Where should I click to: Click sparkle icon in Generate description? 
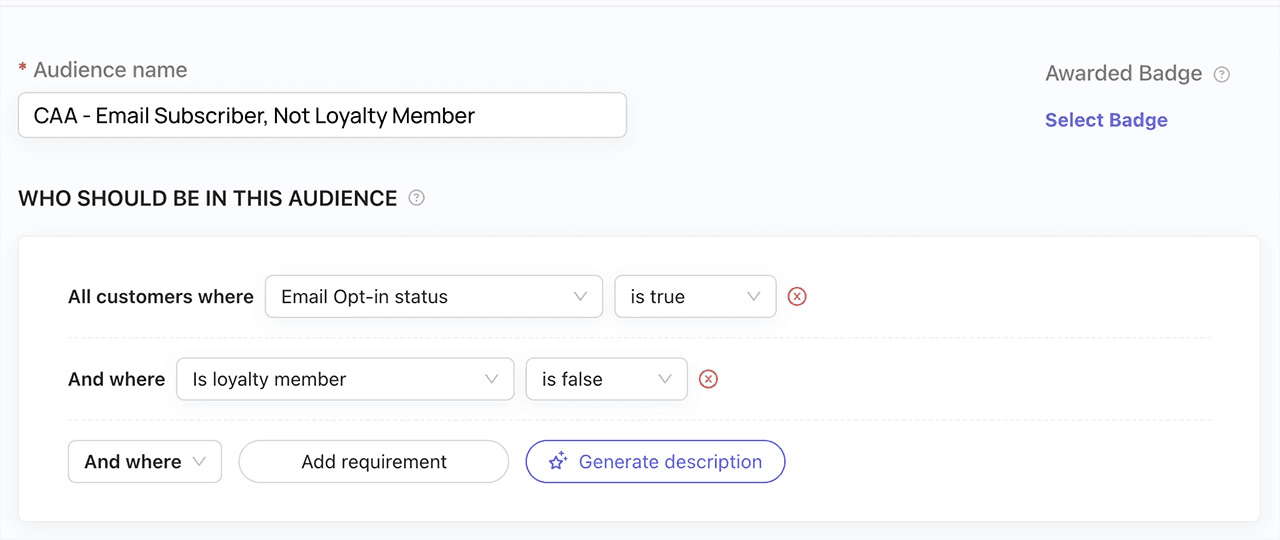click(x=558, y=462)
